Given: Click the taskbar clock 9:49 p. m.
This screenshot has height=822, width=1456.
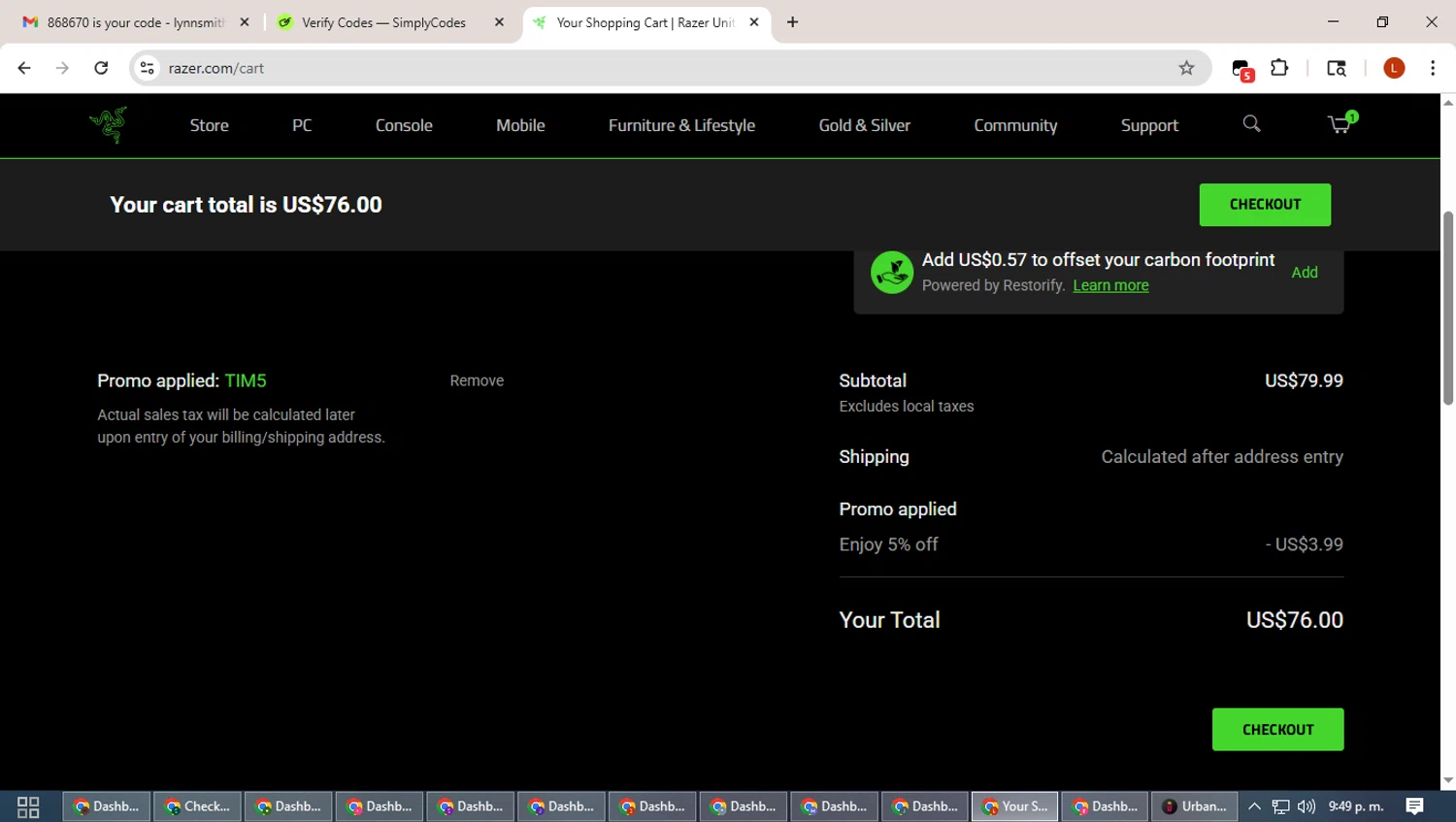Looking at the screenshot, I should point(1356,806).
